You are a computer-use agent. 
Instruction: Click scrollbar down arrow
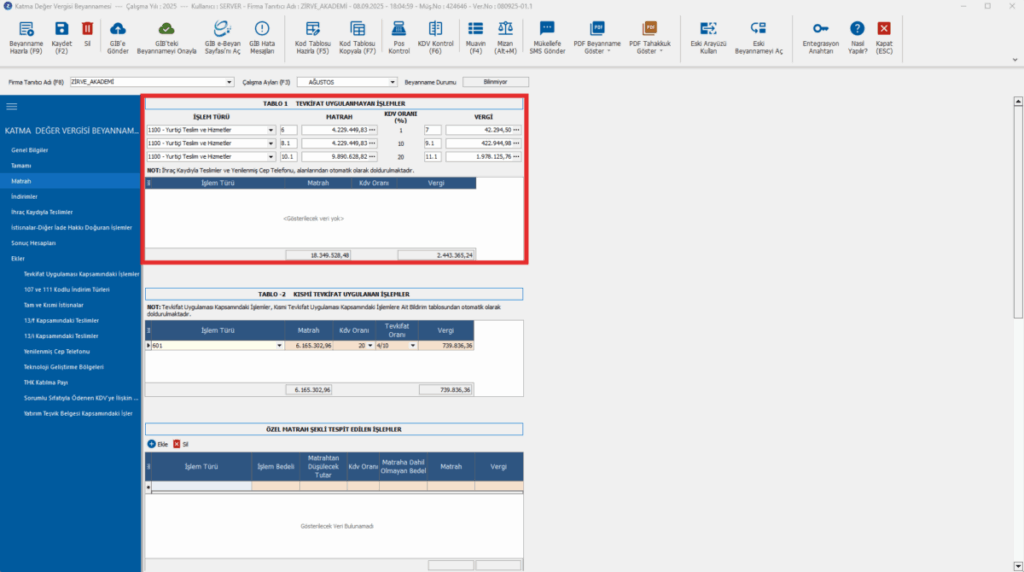1018,567
